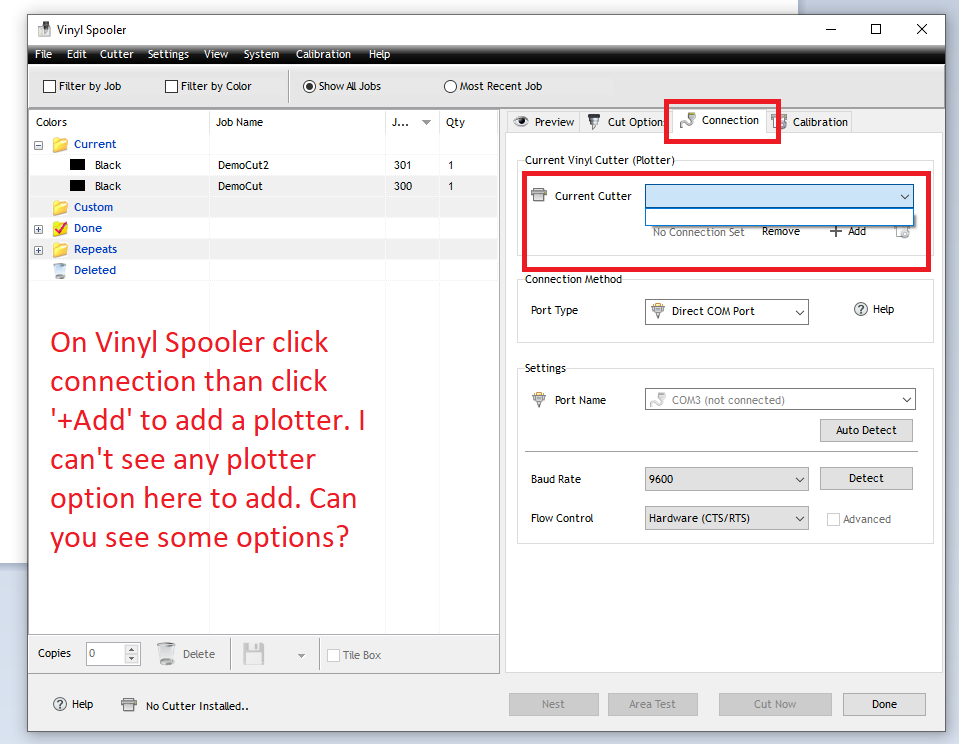Viewport: 959px width, 744px height.
Task: Enable the Advanced checkbox
Action: (833, 519)
